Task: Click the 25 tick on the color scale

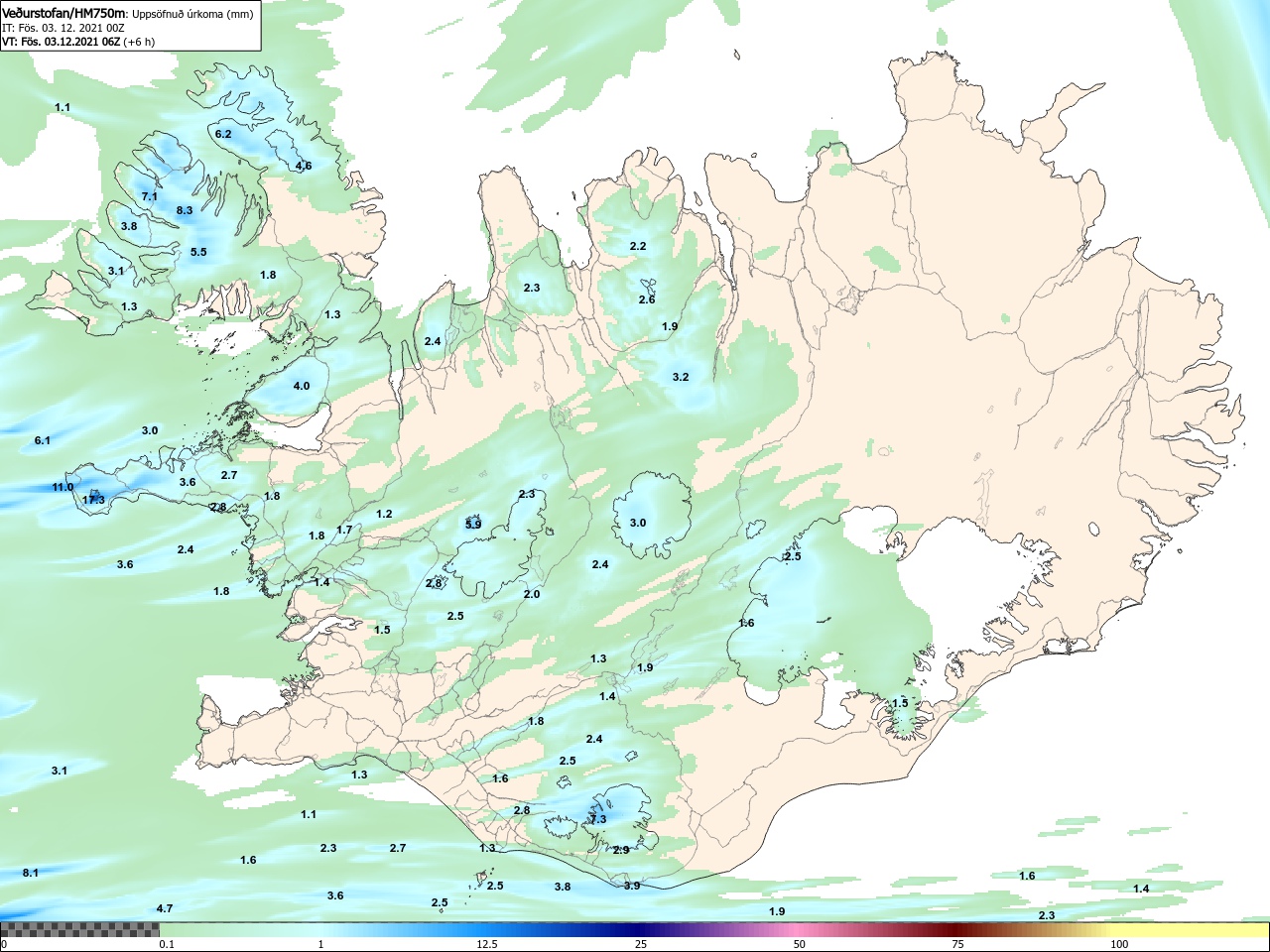Action: [x=642, y=944]
